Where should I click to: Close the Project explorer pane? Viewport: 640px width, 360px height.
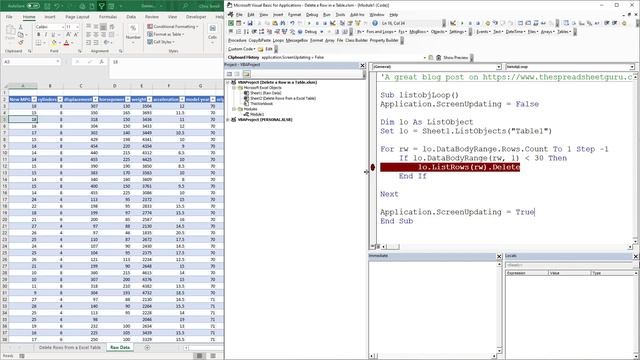tap(362, 65)
